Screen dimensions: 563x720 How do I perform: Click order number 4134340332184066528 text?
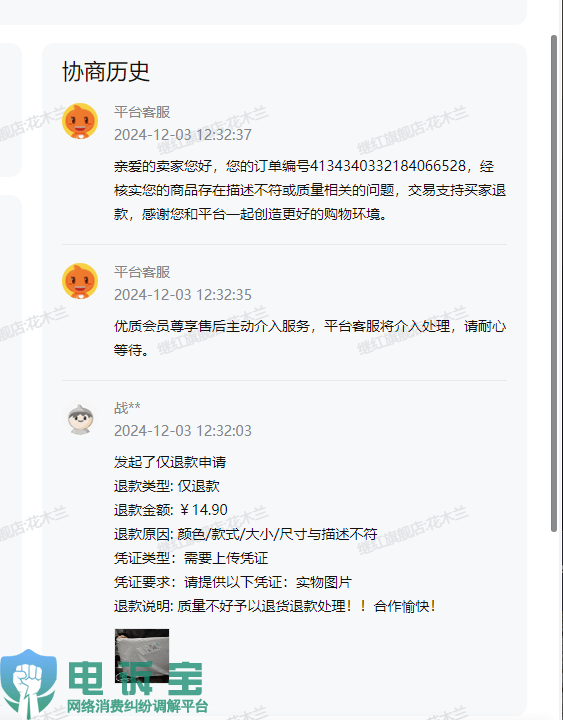388,166
